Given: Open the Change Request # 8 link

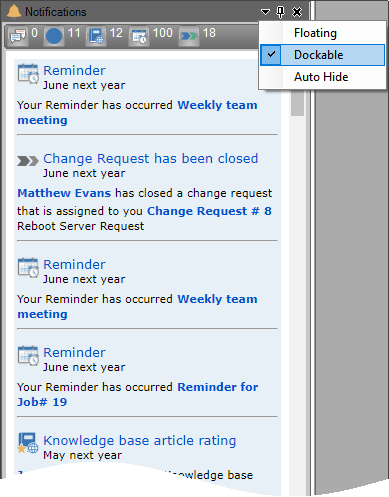Looking at the screenshot, I should point(209,211).
